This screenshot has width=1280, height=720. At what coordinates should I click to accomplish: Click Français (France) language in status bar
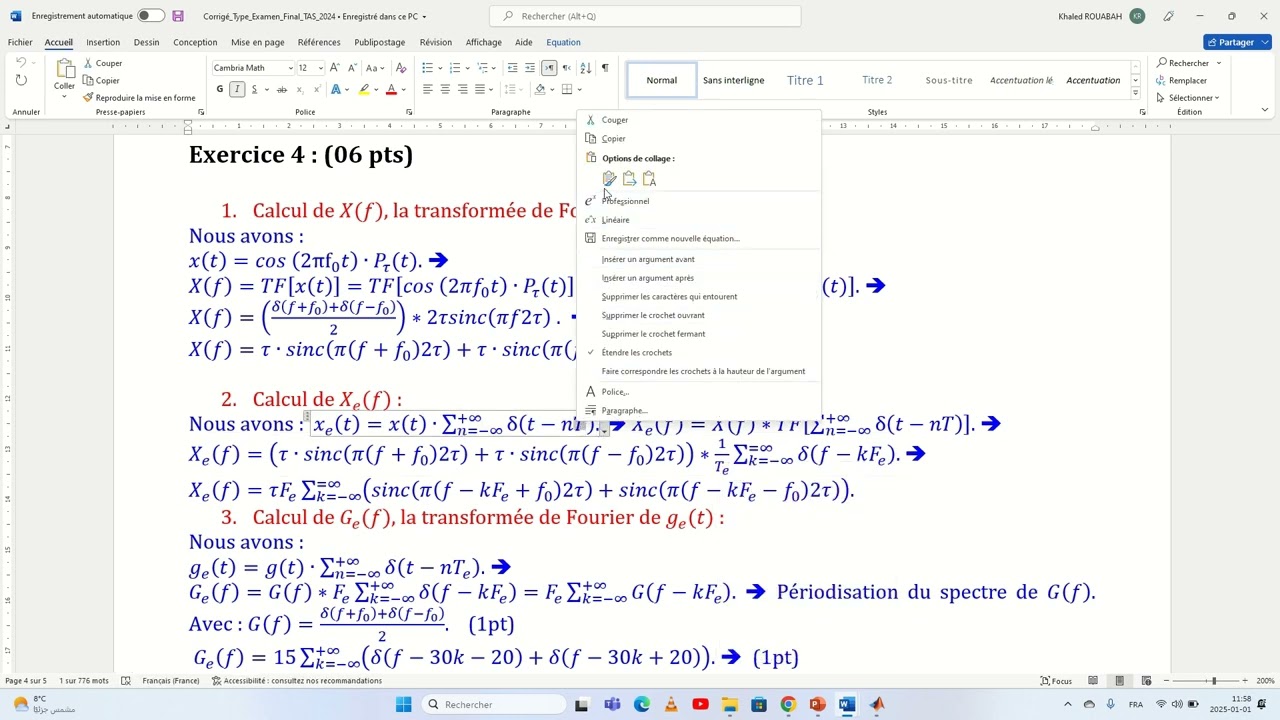(170, 681)
